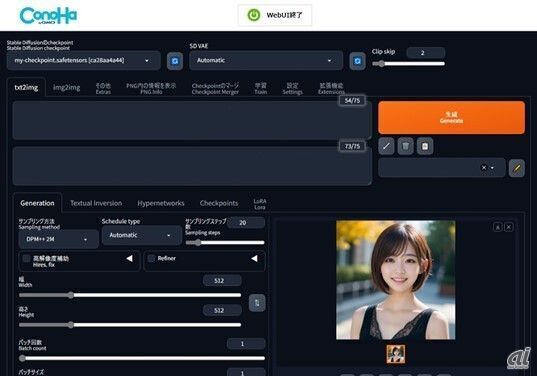Adjust the Clip skip slider
Screen dimensions: 537x376
408,64
